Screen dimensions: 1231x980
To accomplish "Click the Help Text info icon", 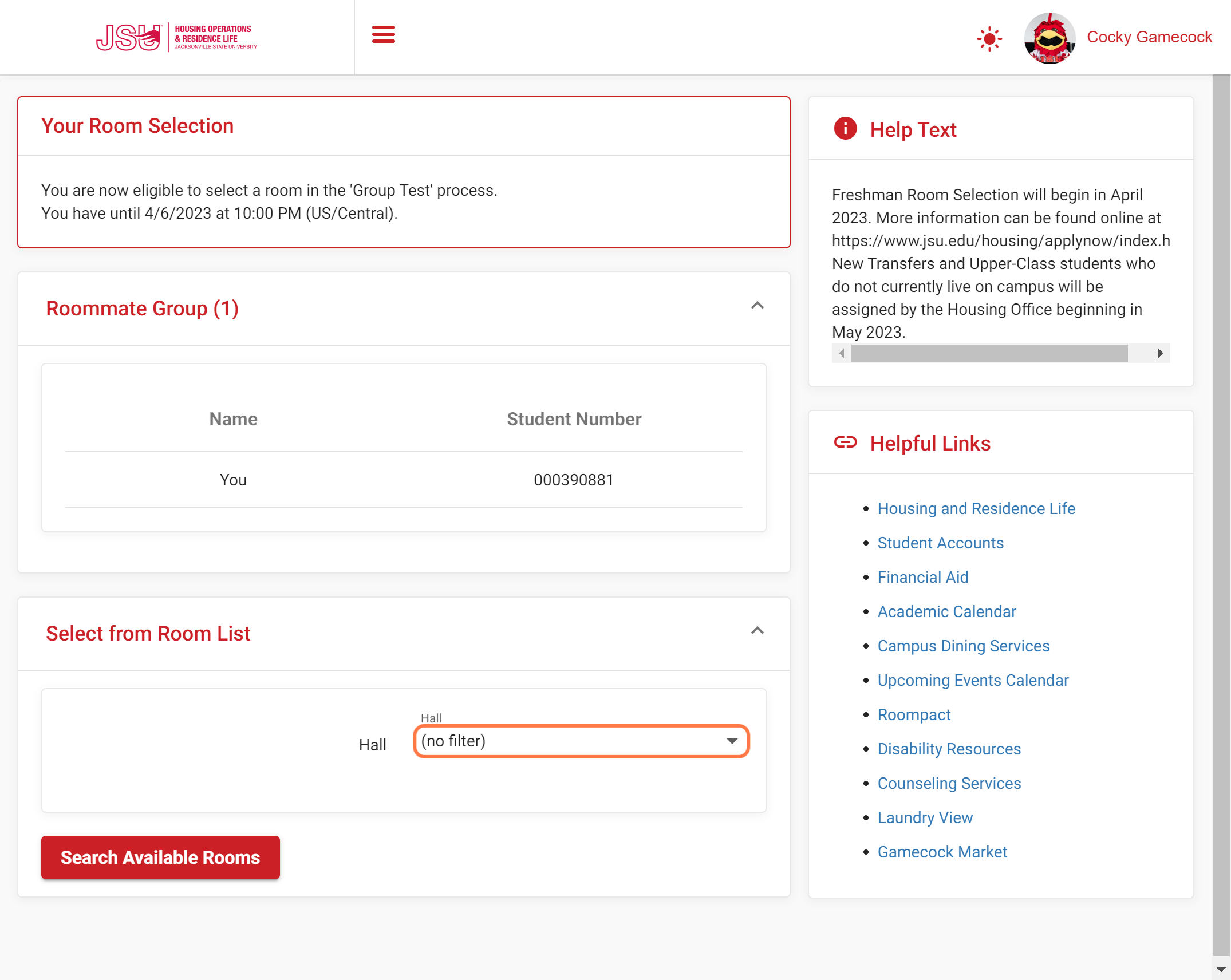I will (x=845, y=129).
